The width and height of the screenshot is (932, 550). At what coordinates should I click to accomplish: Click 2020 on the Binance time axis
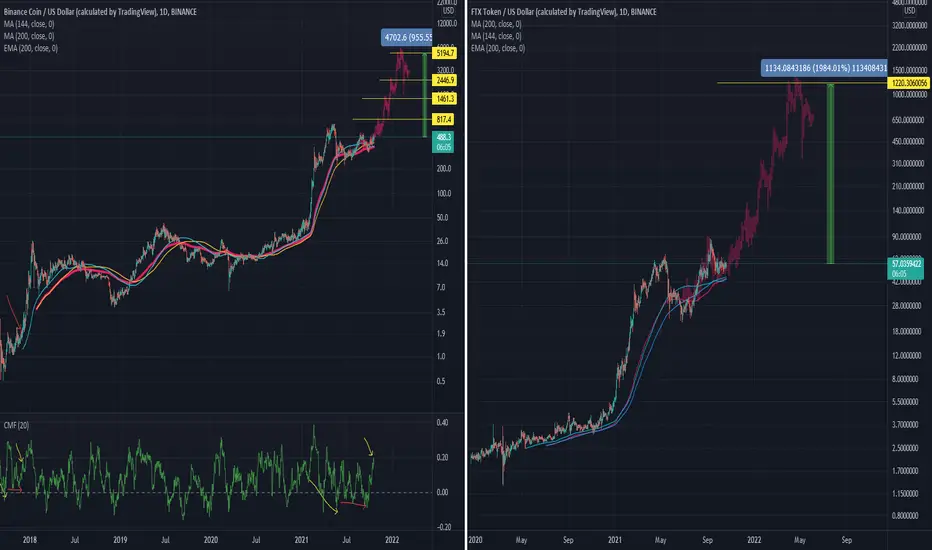coord(210,540)
